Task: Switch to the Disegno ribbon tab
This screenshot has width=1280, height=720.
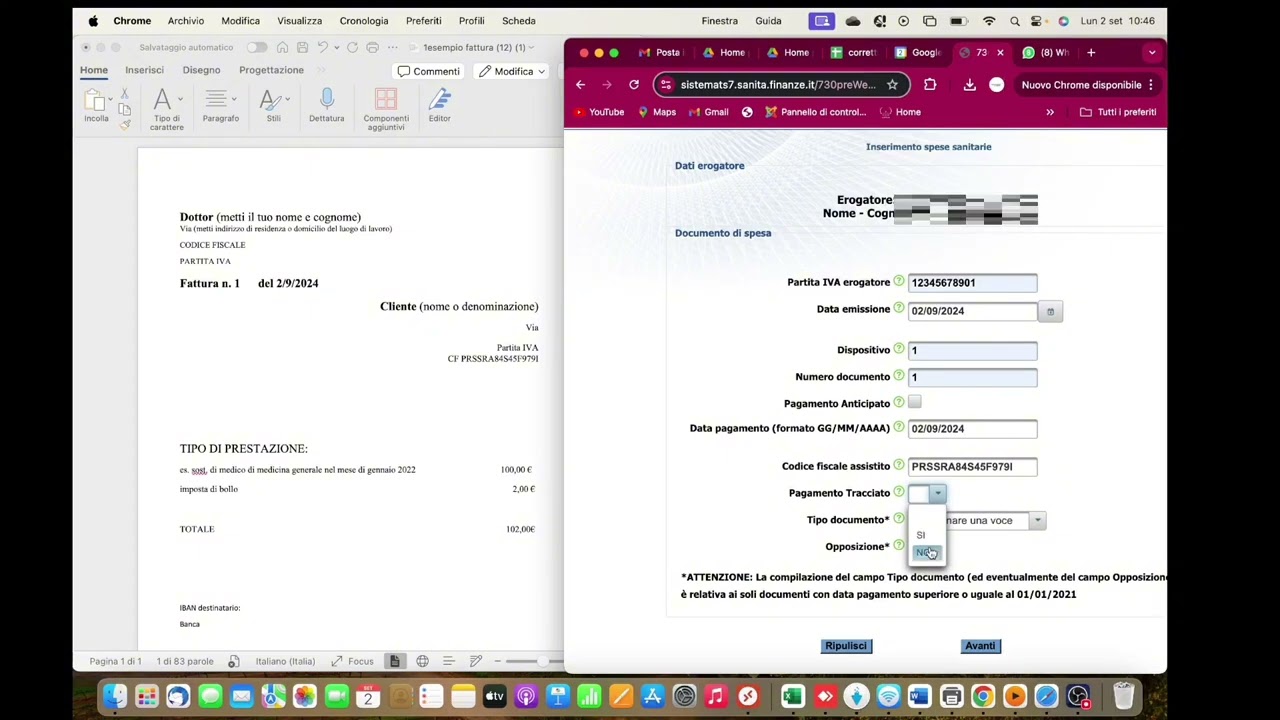Action: tap(201, 70)
